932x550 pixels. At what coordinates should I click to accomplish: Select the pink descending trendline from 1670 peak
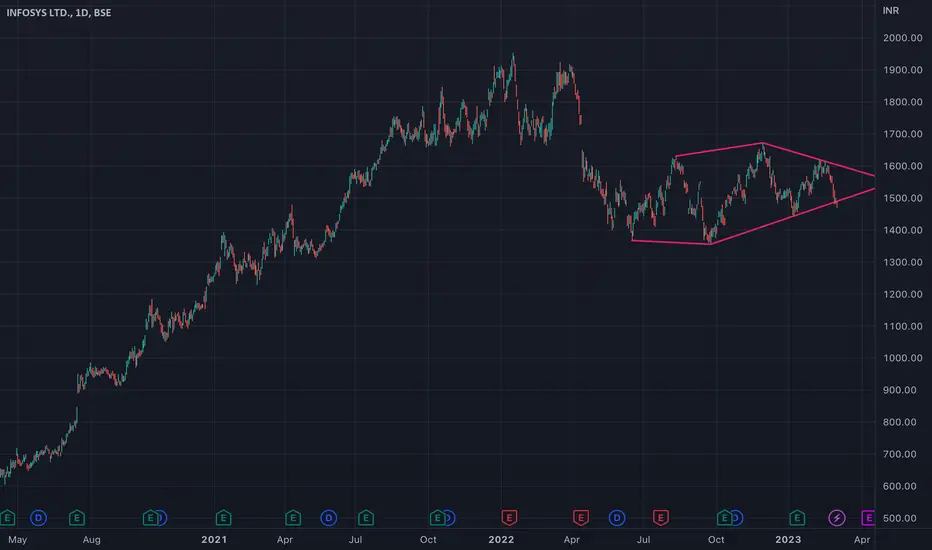(x=819, y=159)
